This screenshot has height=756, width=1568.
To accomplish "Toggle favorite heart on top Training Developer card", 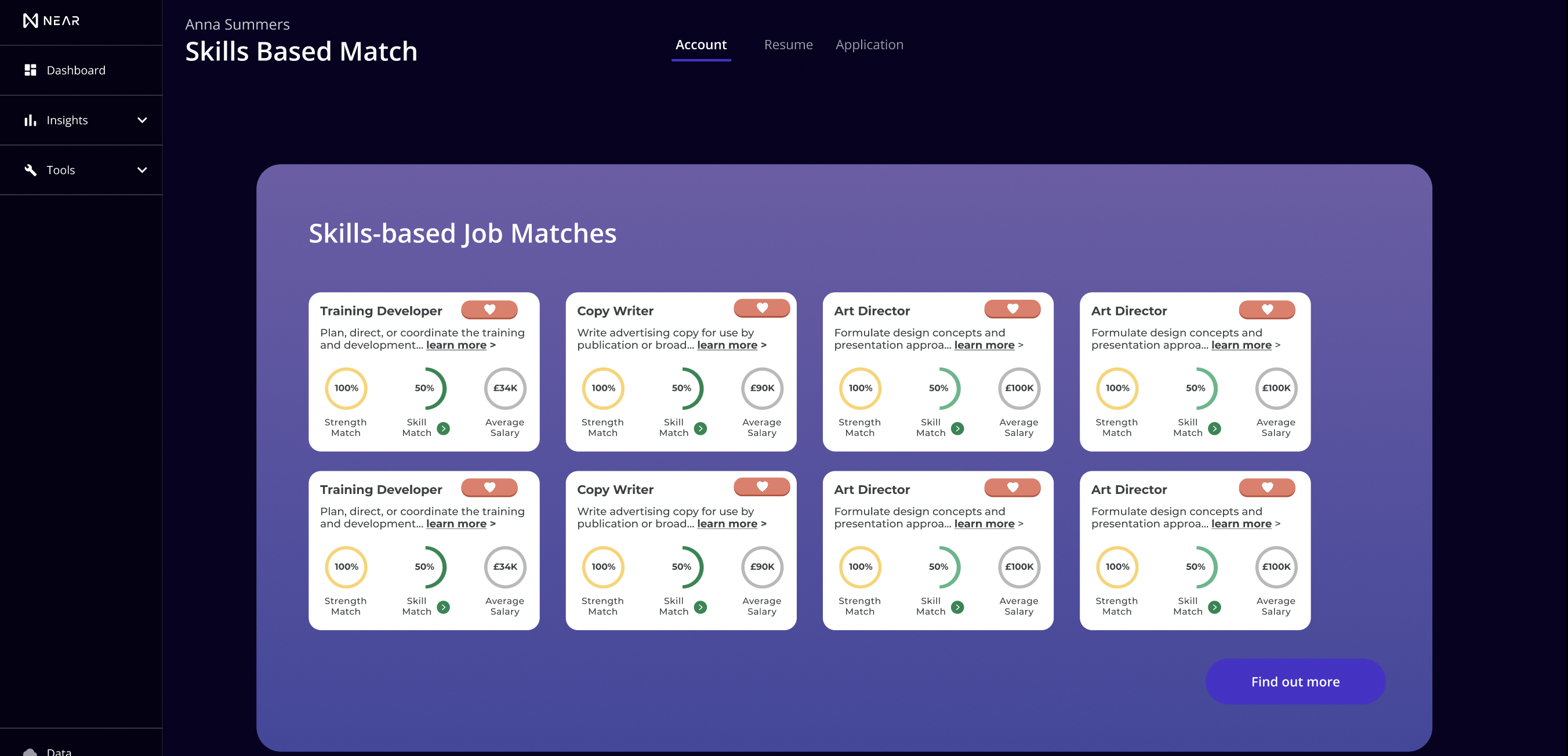I will pos(489,310).
